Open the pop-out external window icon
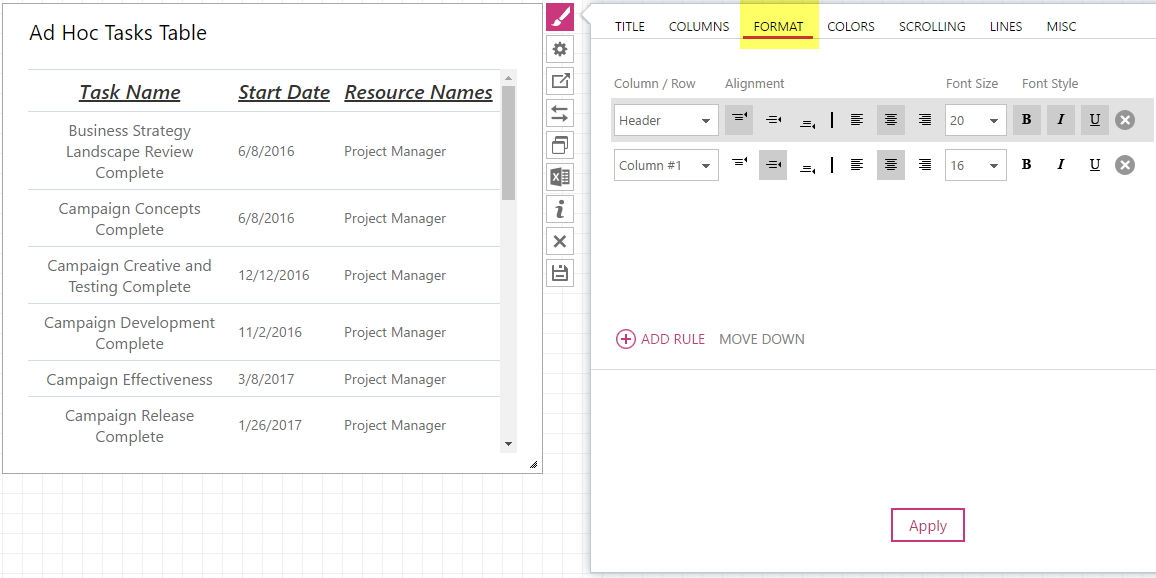 [560, 81]
